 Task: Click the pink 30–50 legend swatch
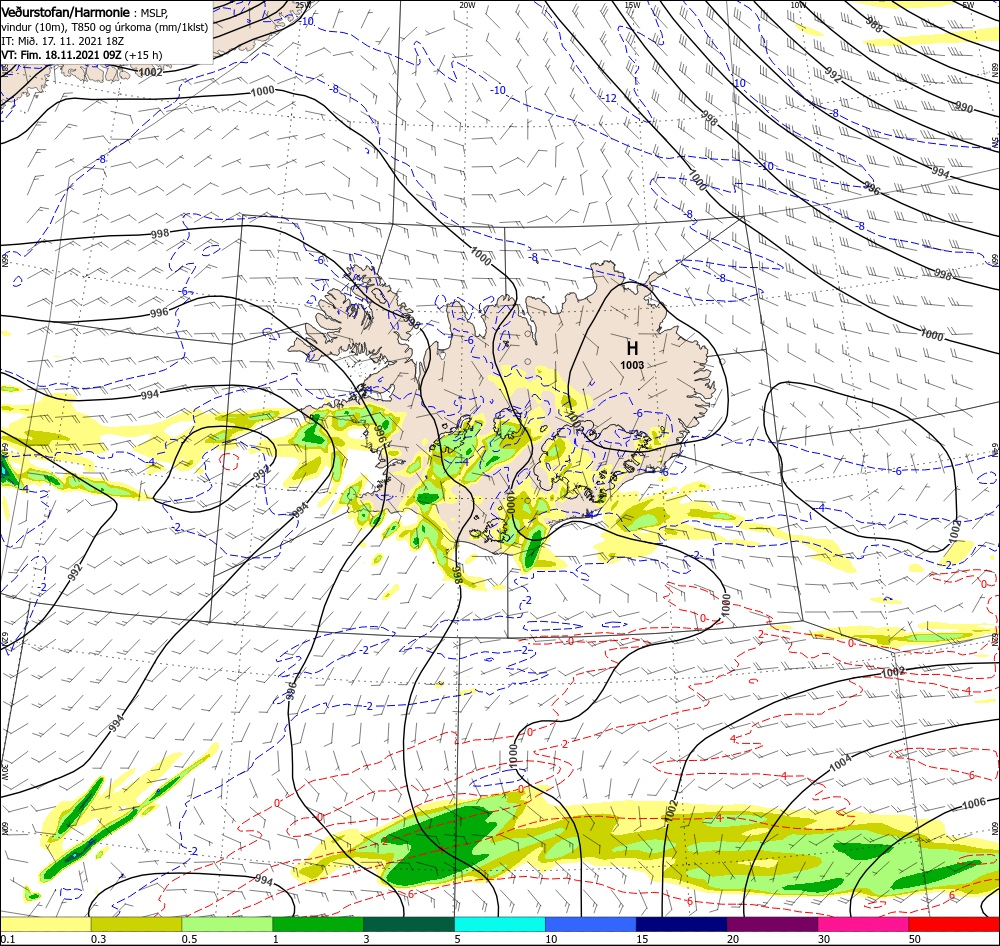pyautogui.click(x=864, y=924)
